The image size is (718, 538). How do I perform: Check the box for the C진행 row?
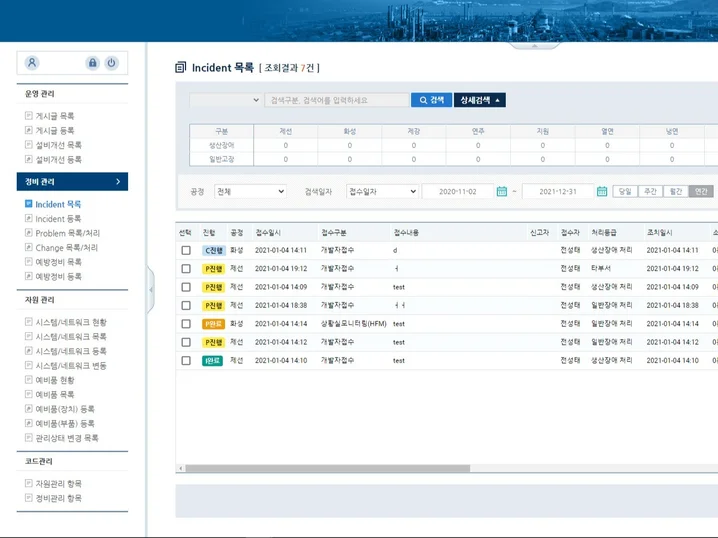(186, 250)
